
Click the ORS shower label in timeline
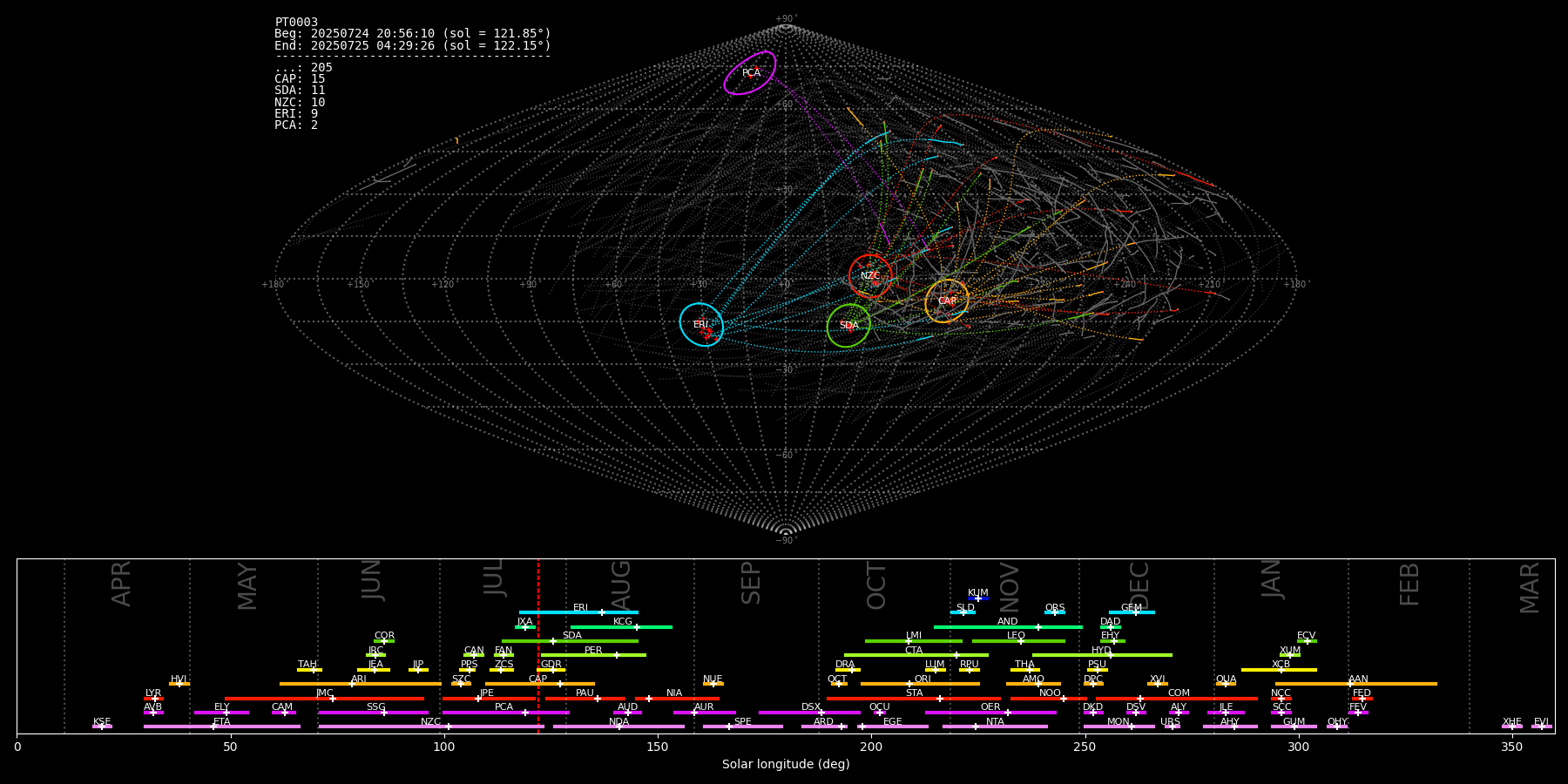pyautogui.click(x=1054, y=608)
